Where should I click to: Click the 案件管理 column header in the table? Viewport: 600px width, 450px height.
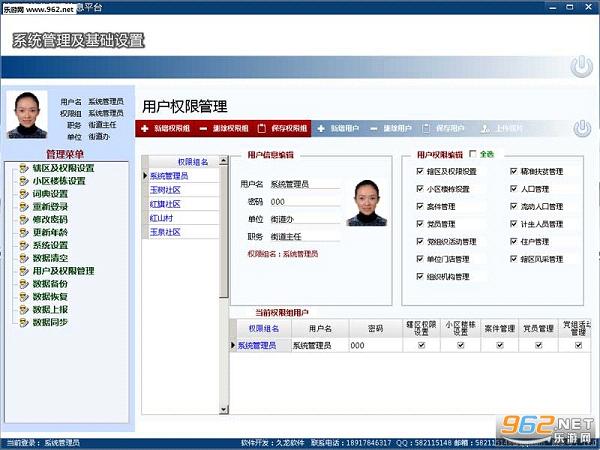(x=499, y=328)
